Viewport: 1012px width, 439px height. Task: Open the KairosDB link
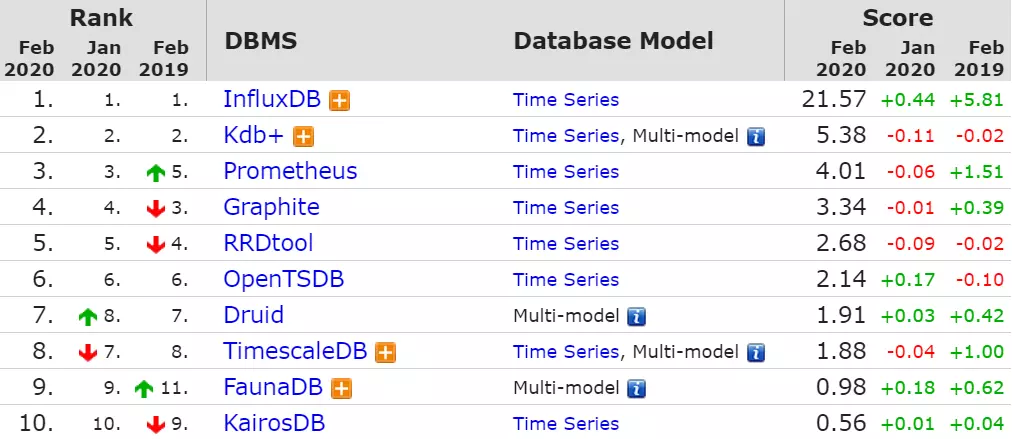pyautogui.click(x=274, y=423)
